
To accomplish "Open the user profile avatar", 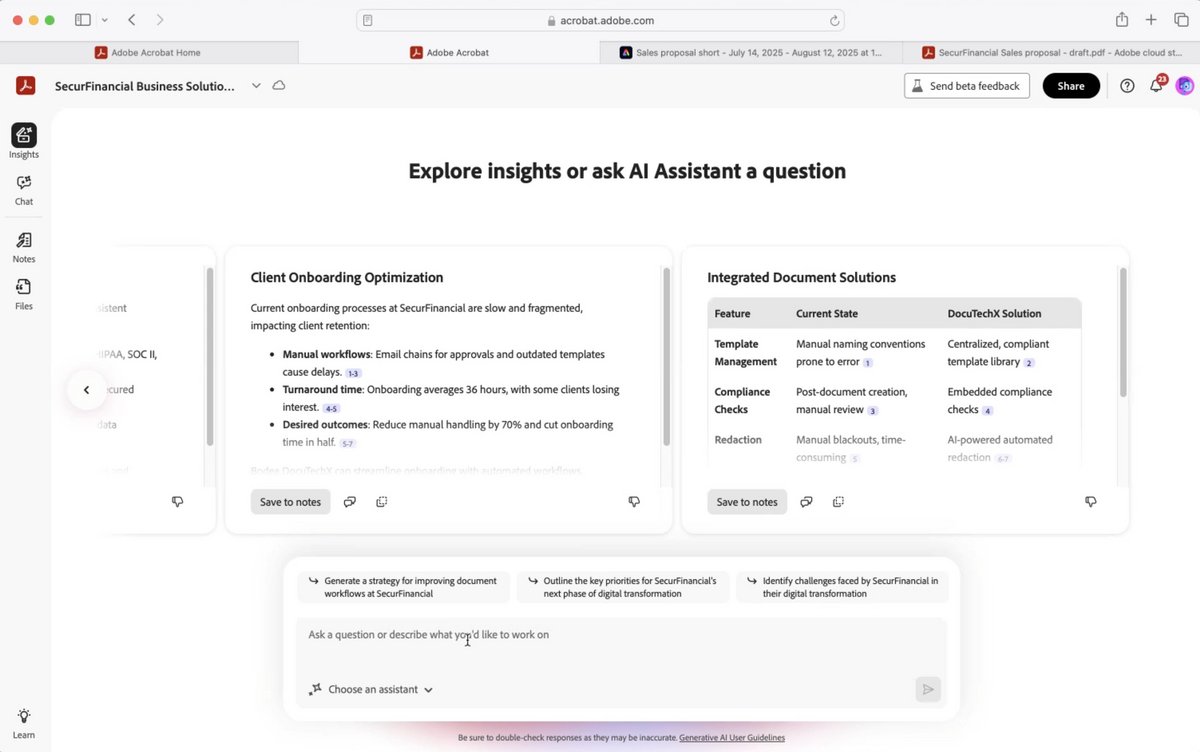I will coord(1185,86).
